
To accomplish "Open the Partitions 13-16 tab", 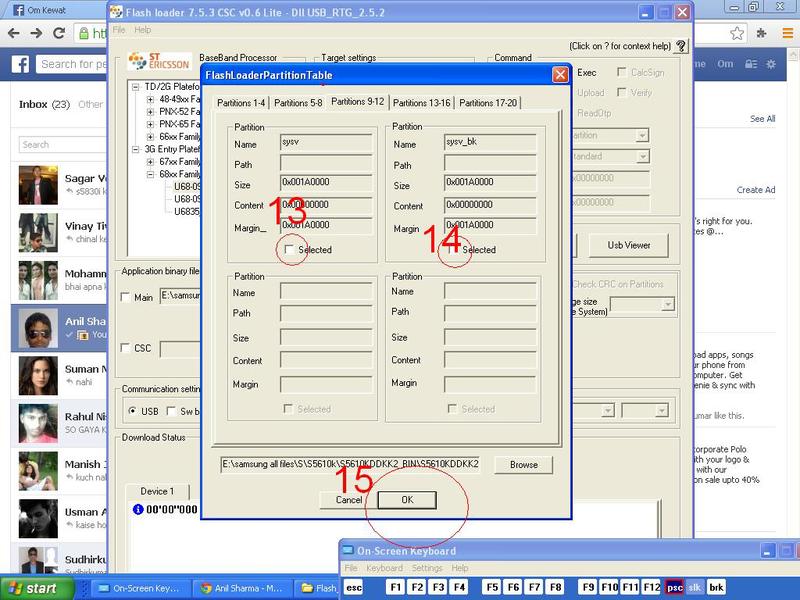I will coord(421,103).
